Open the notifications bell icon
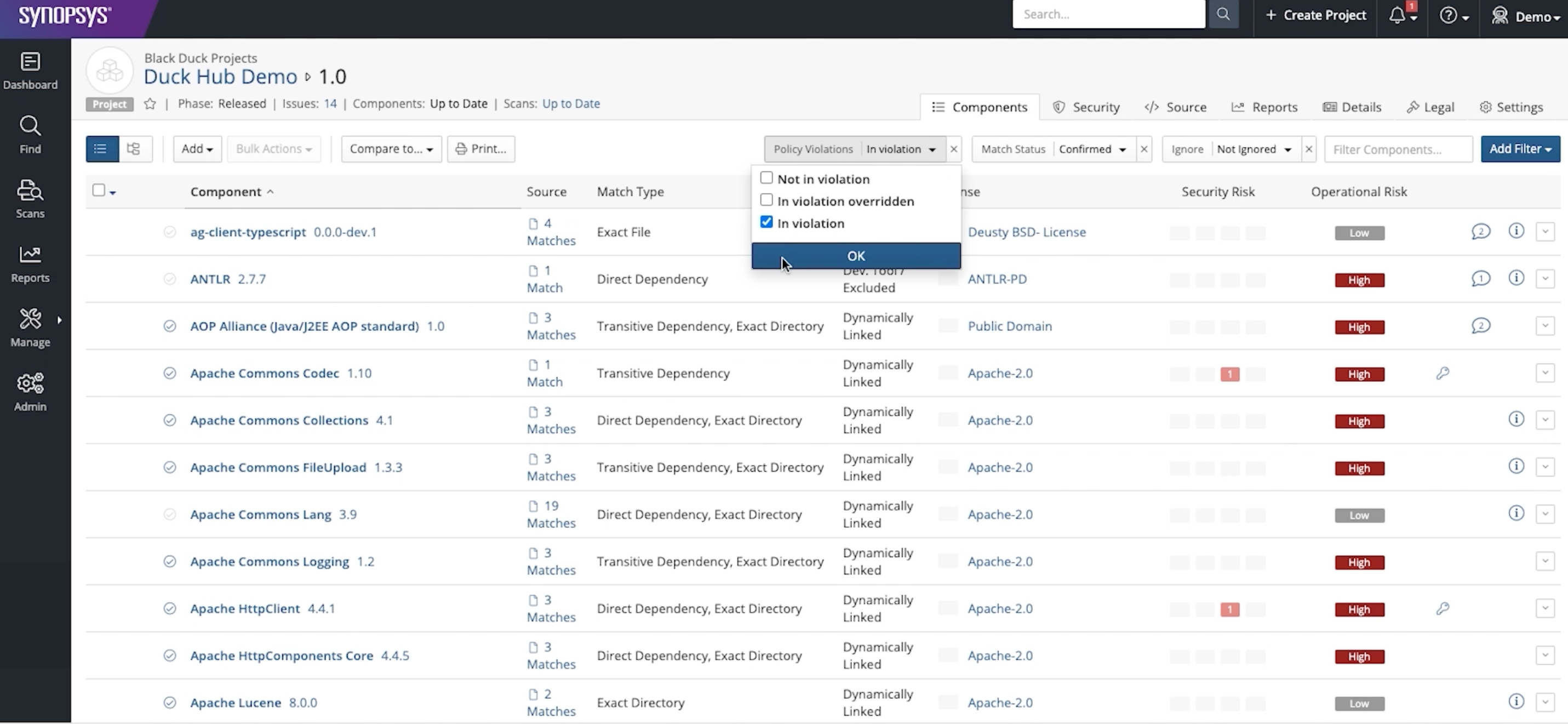The width and height of the screenshot is (1568, 724). [1398, 15]
